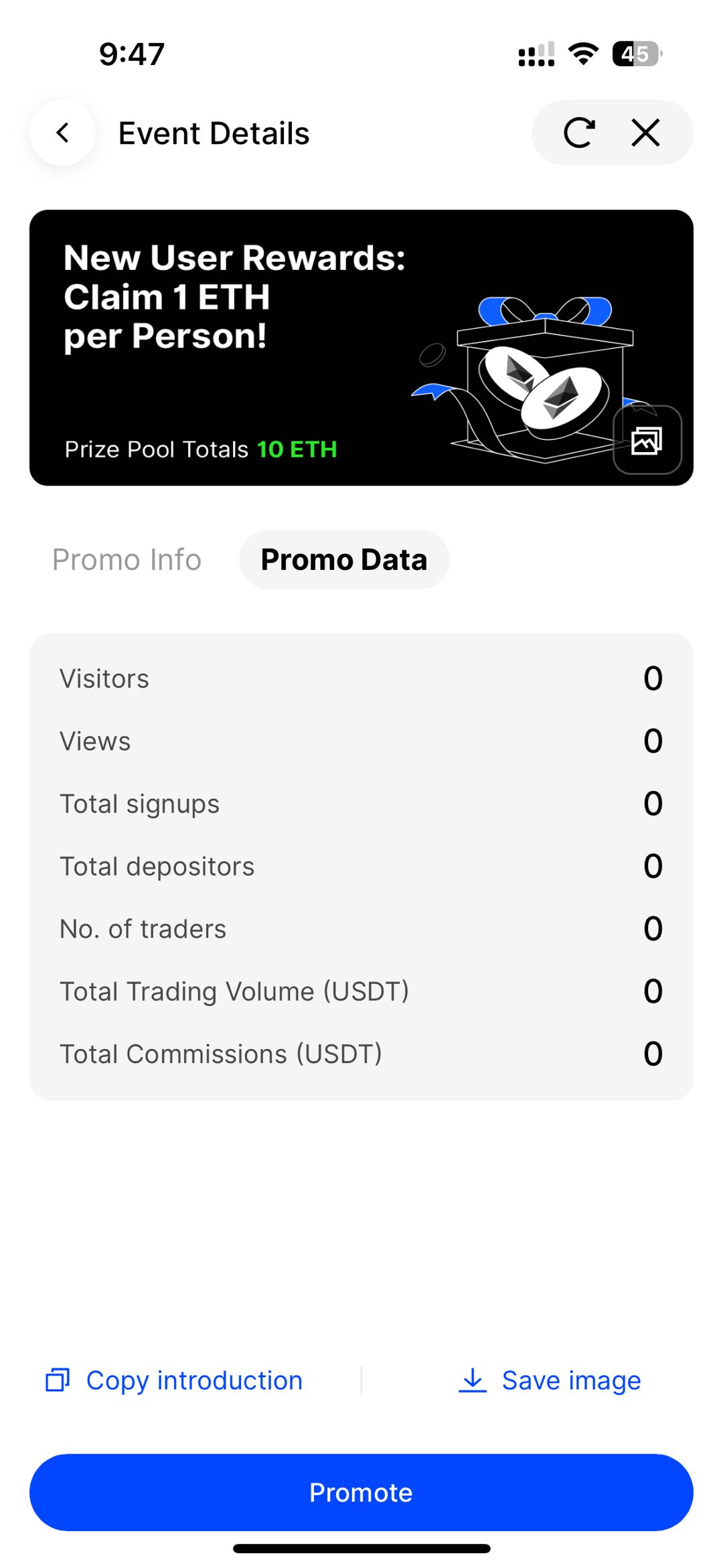
Task: Refresh the Event Details page
Action: click(579, 133)
